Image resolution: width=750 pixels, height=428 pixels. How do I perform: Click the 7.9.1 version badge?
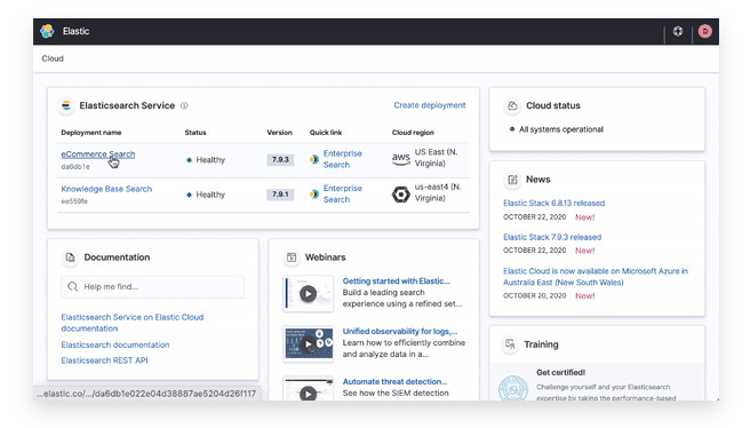[280, 194]
